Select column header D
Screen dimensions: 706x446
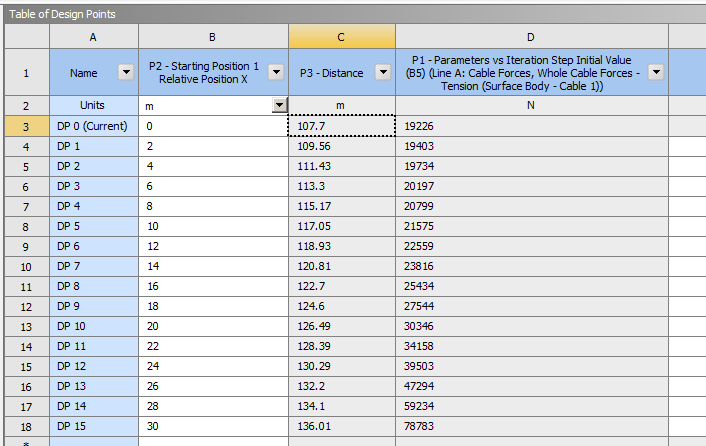pyautogui.click(x=531, y=37)
